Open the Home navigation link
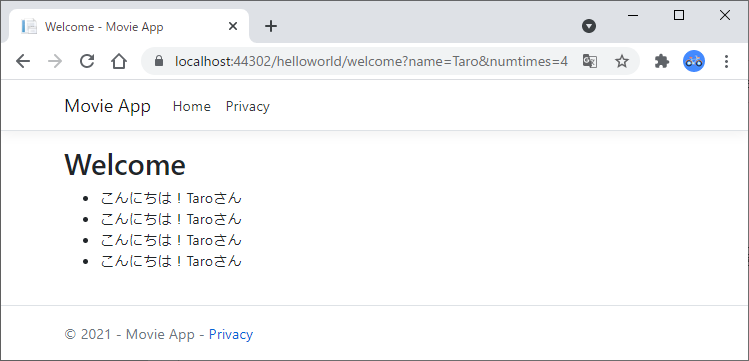 (x=192, y=106)
